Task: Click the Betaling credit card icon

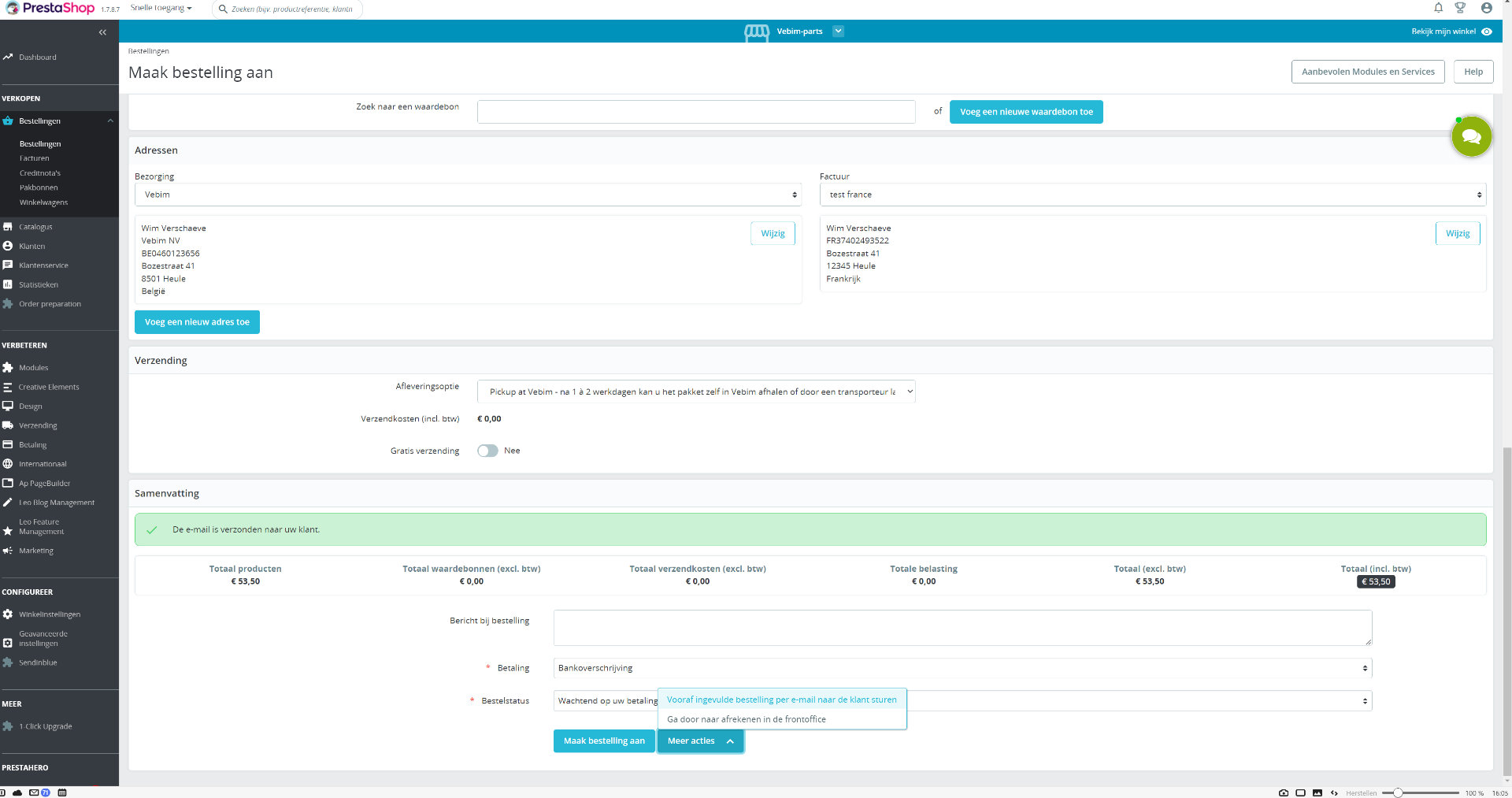Action: point(8,445)
